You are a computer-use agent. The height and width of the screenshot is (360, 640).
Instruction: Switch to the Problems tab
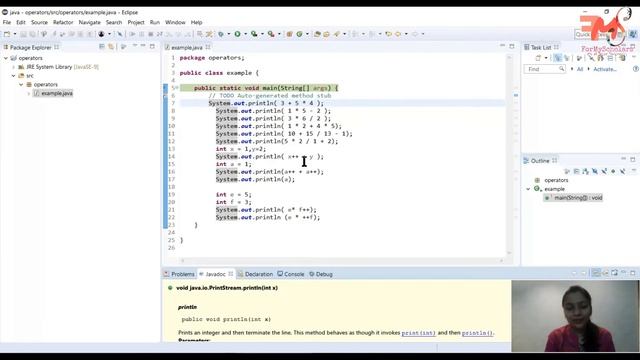(180, 274)
